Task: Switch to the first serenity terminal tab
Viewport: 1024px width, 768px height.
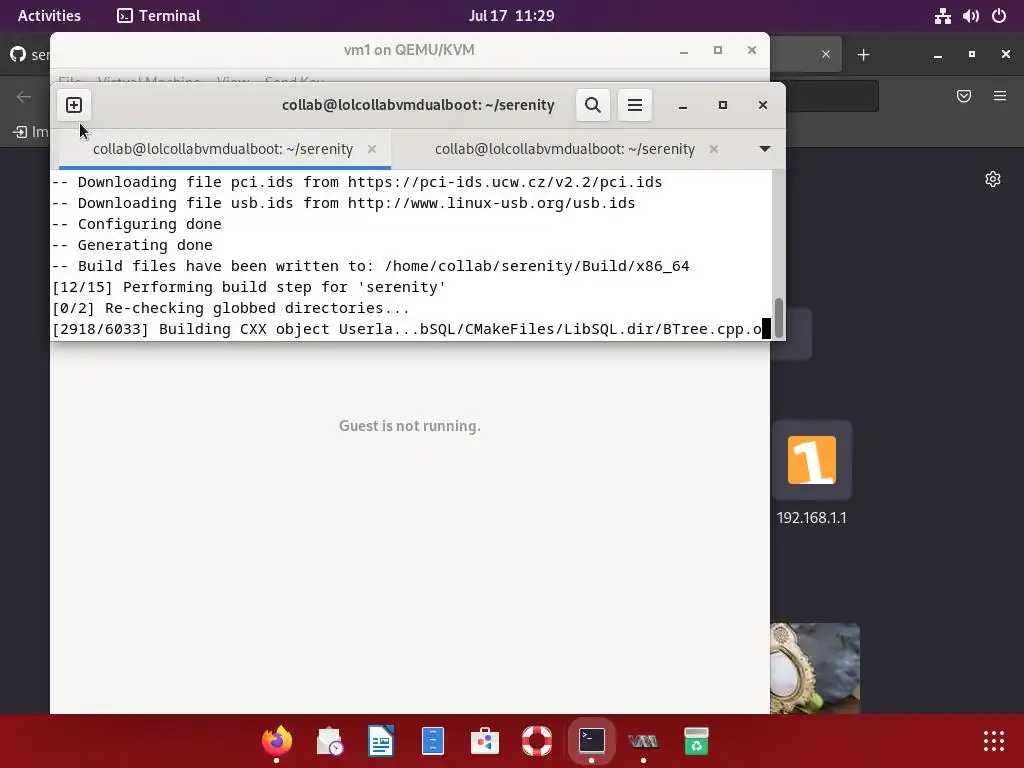Action: click(x=223, y=149)
